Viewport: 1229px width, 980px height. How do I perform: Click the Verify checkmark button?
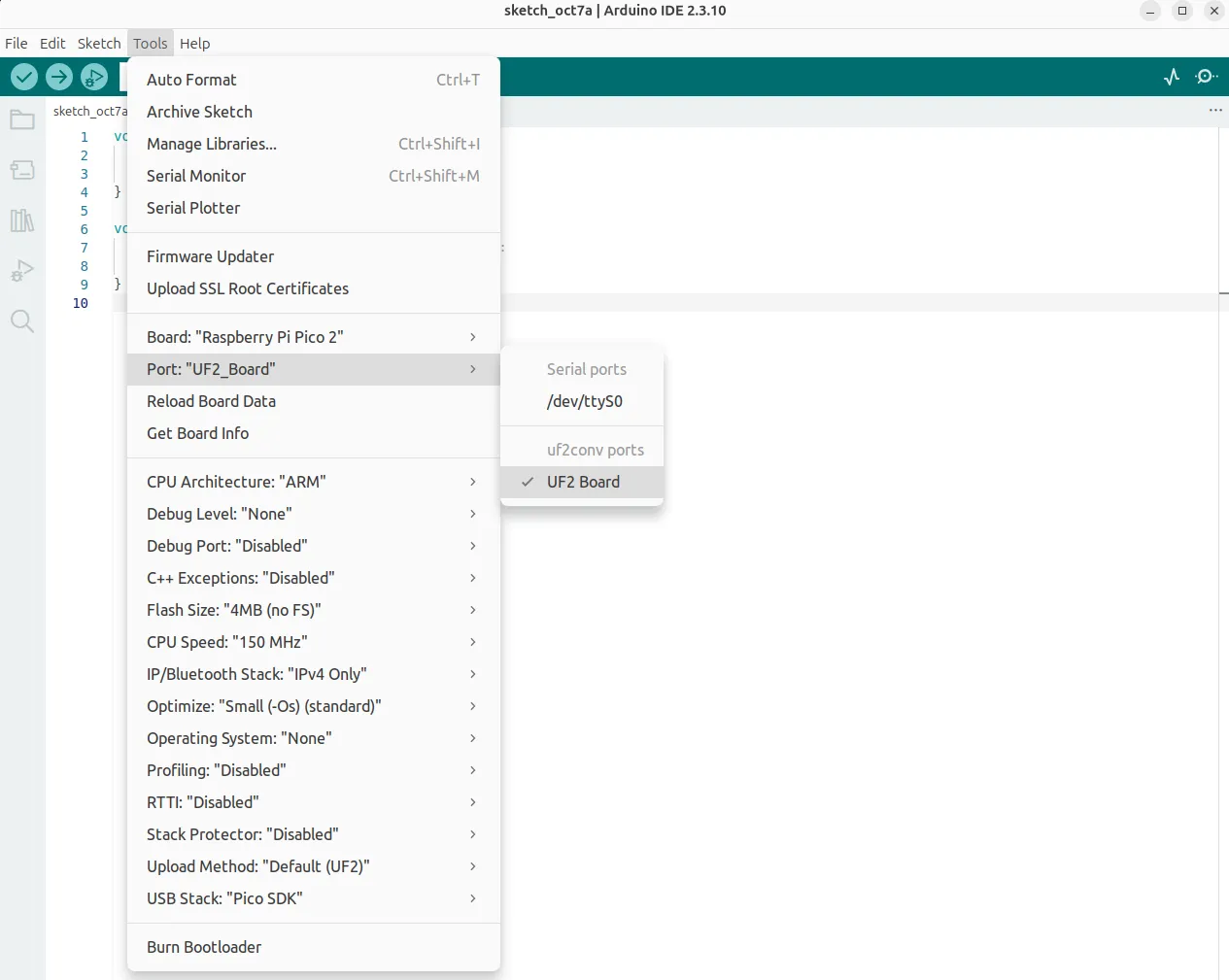click(x=24, y=77)
